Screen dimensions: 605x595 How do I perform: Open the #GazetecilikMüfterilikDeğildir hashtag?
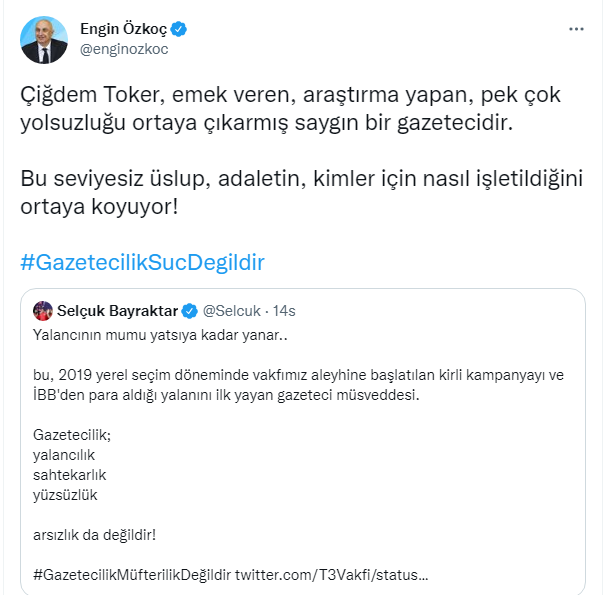click(x=131, y=576)
